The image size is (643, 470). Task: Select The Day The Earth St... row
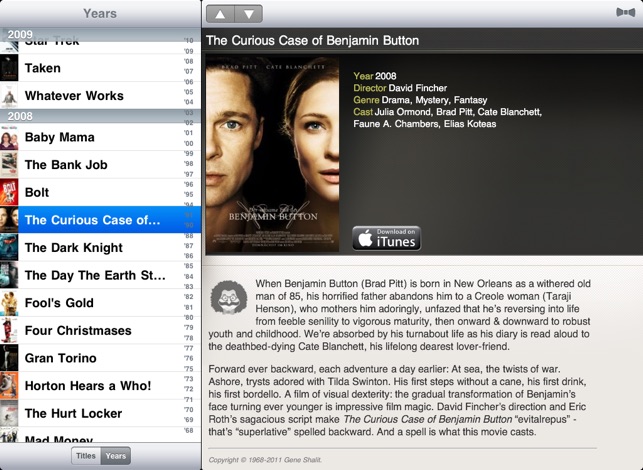point(100,275)
